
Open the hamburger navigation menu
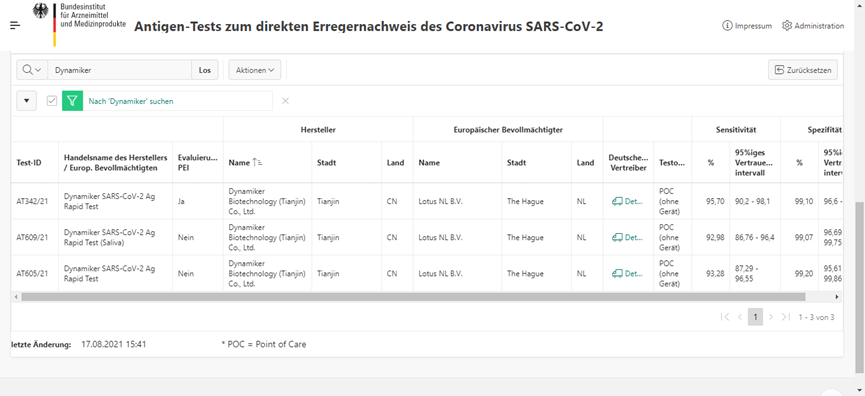point(15,25)
